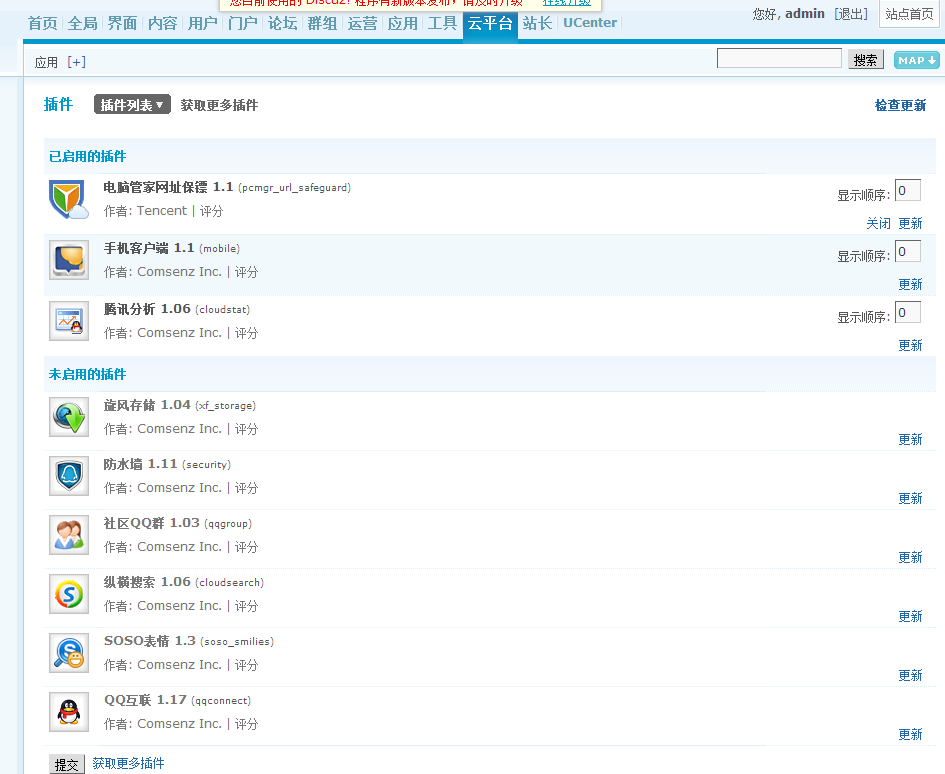Click the 搜索 button
The height and width of the screenshot is (774, 945).
(865, 60)
